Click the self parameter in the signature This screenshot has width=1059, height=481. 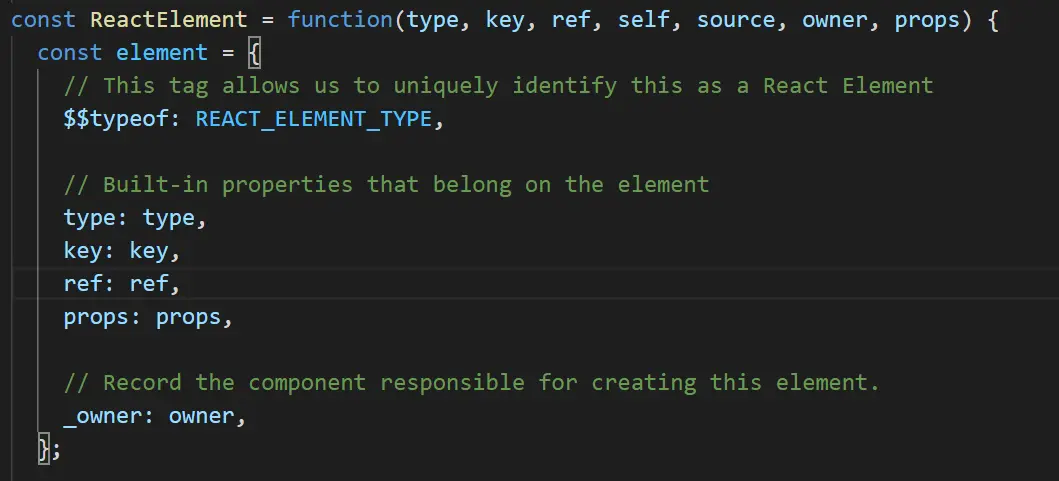[x=639, y=20]
